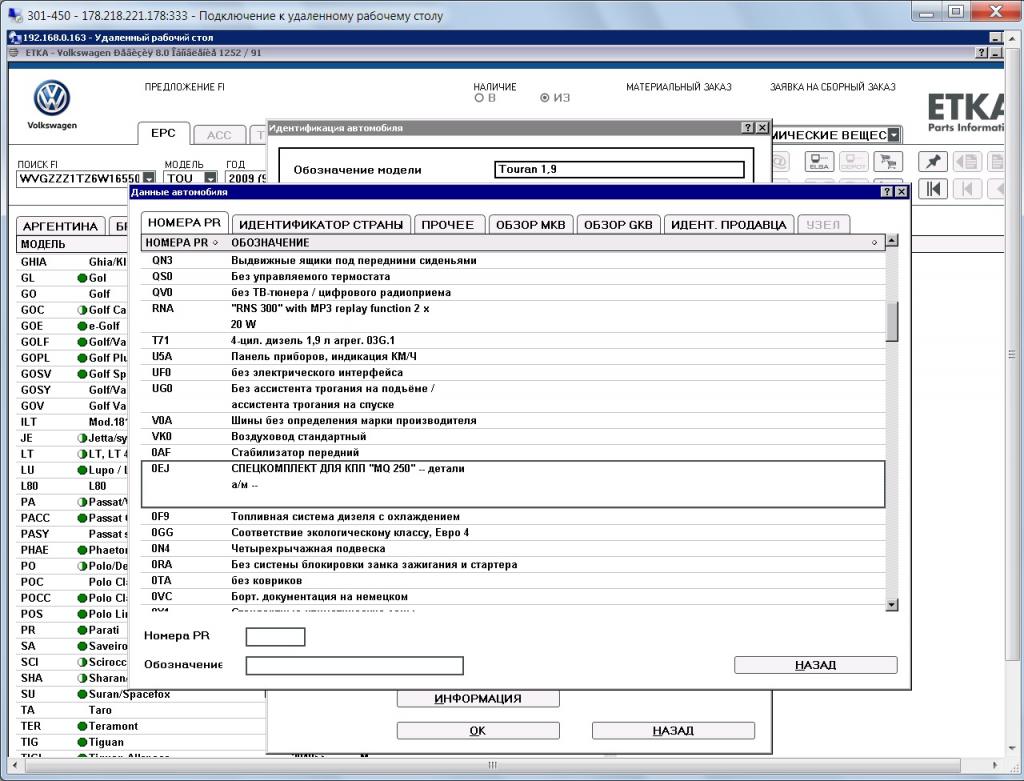This screenshot has width=1024, height=781.
Task: Select PR row 'QN3'
Action: [513, 261]
